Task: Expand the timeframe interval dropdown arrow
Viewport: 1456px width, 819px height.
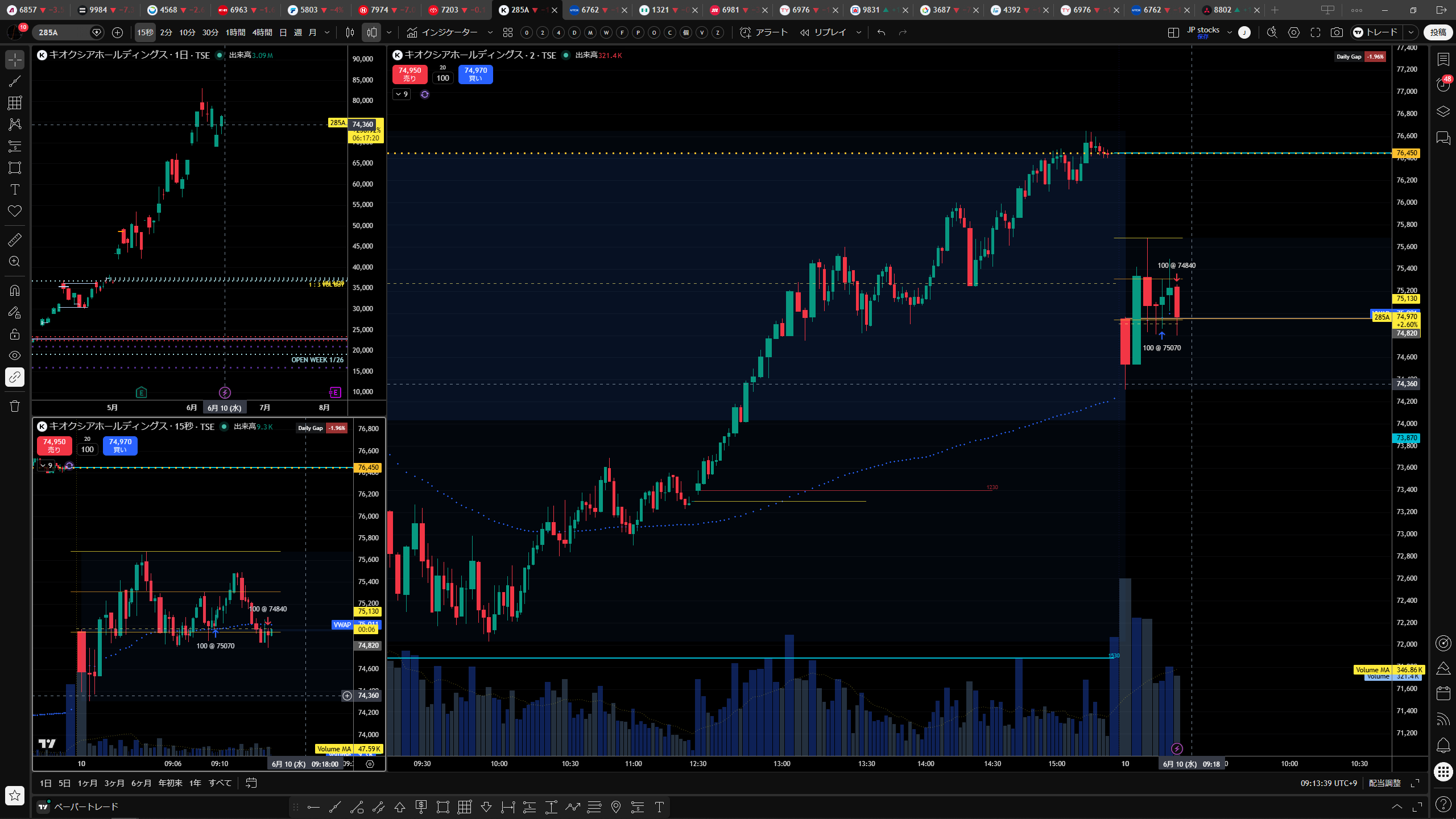Action: coord(327,32)
